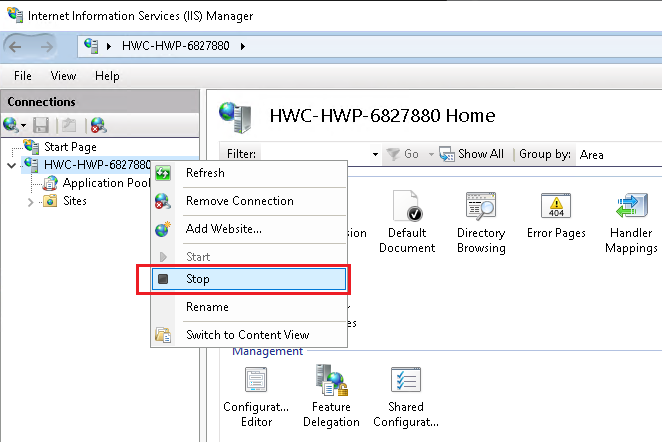The width and height of the screenshot is (662, 442).
Task: Click the large server icon beside Home heading
Action: (x=236, y=117)
